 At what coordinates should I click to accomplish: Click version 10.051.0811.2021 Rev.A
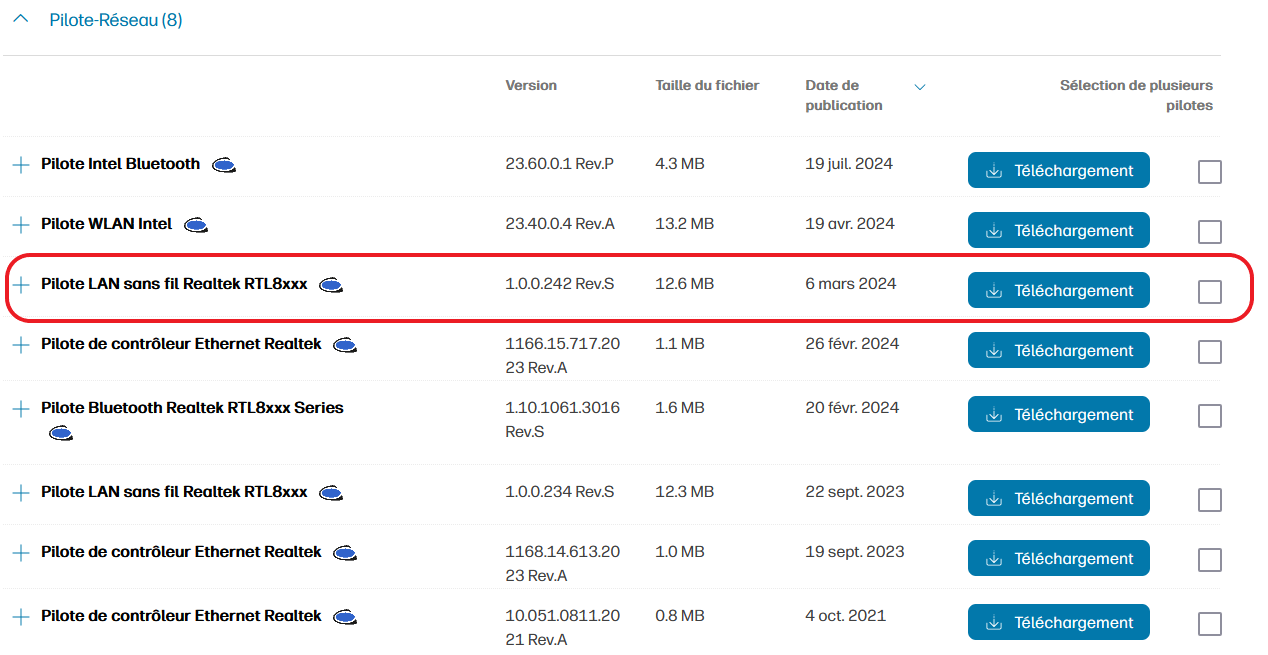pos(562,628)
